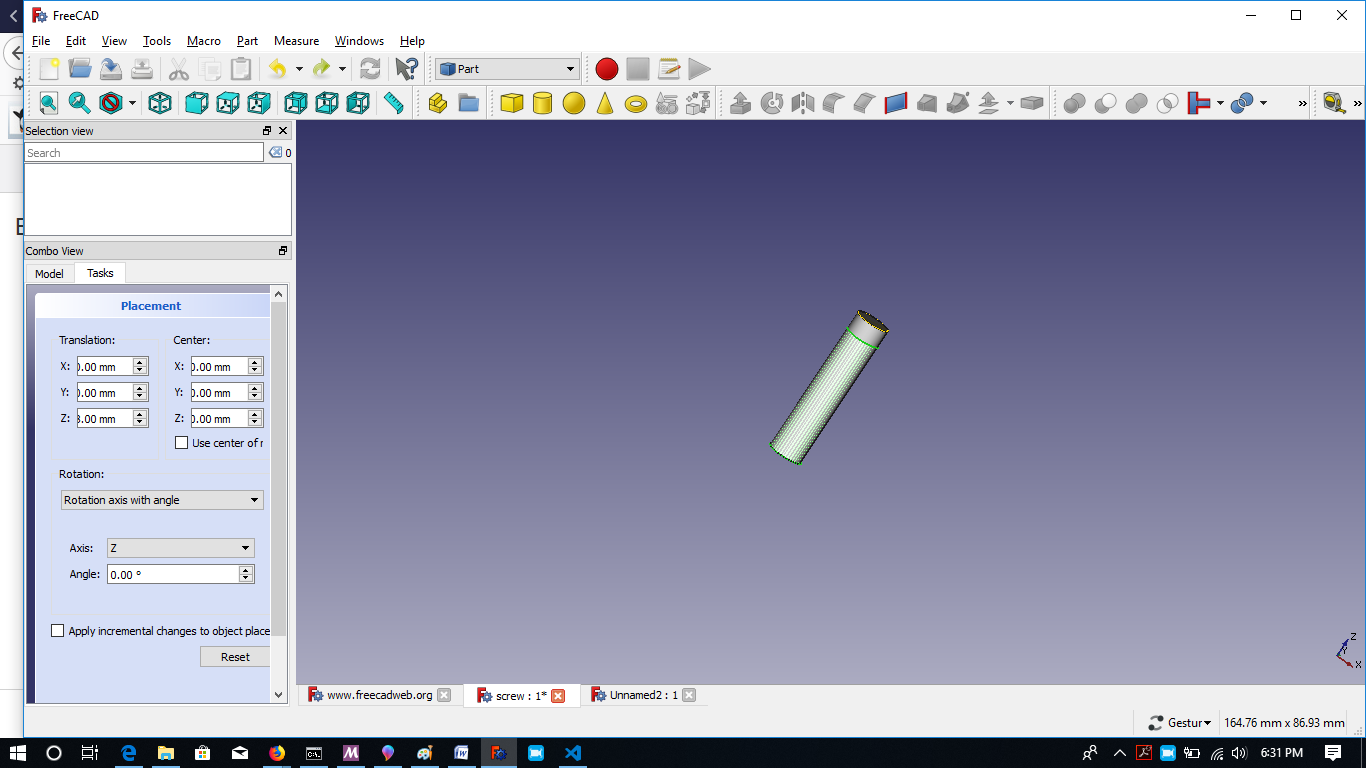Enable Apply incremental changes checkbox

pos(58,631)
